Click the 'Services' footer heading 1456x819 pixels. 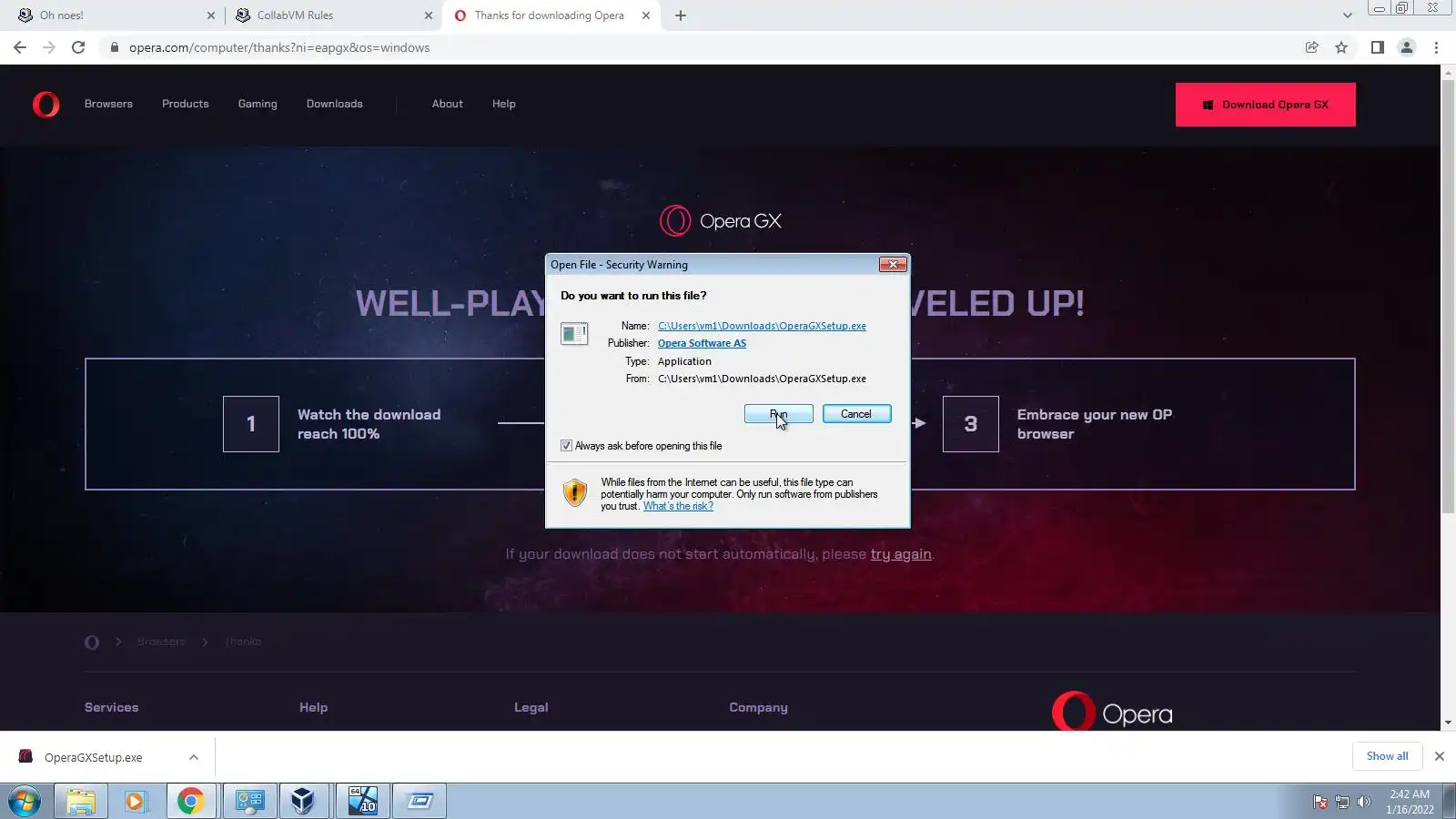point(112,708)
